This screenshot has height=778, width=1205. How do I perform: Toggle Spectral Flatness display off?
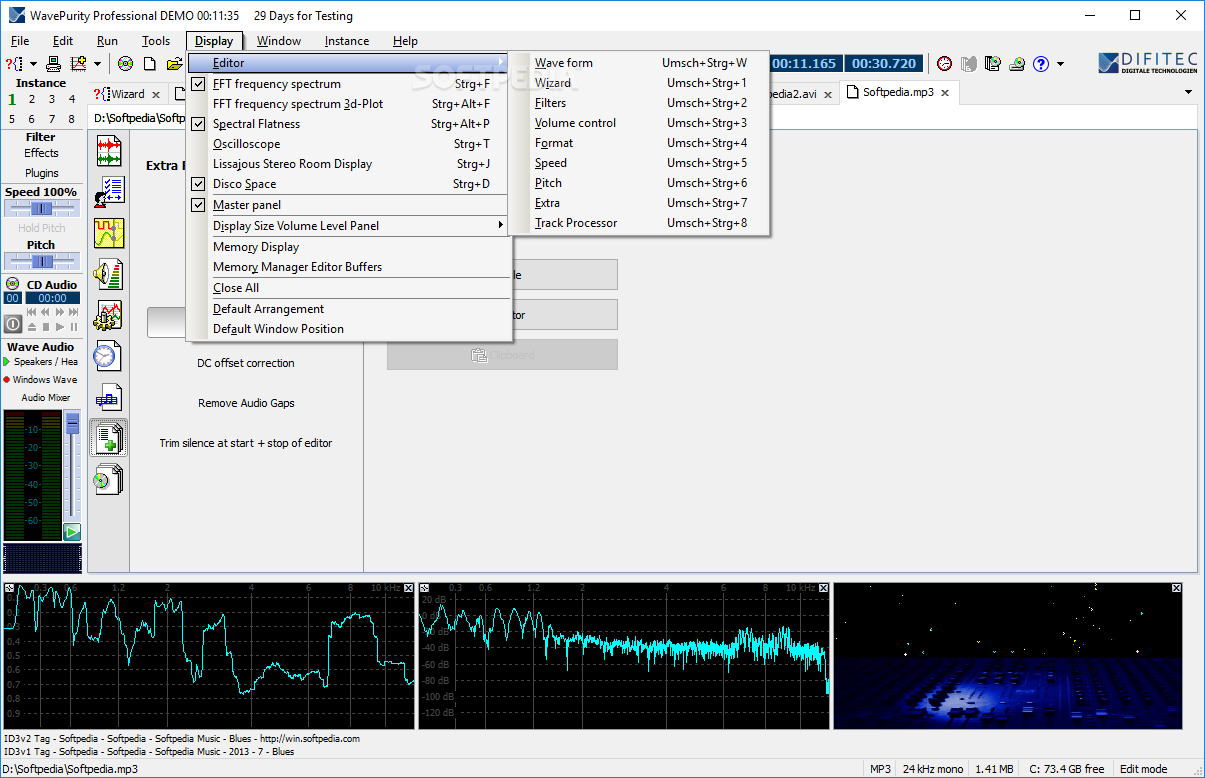click(348, 124)
